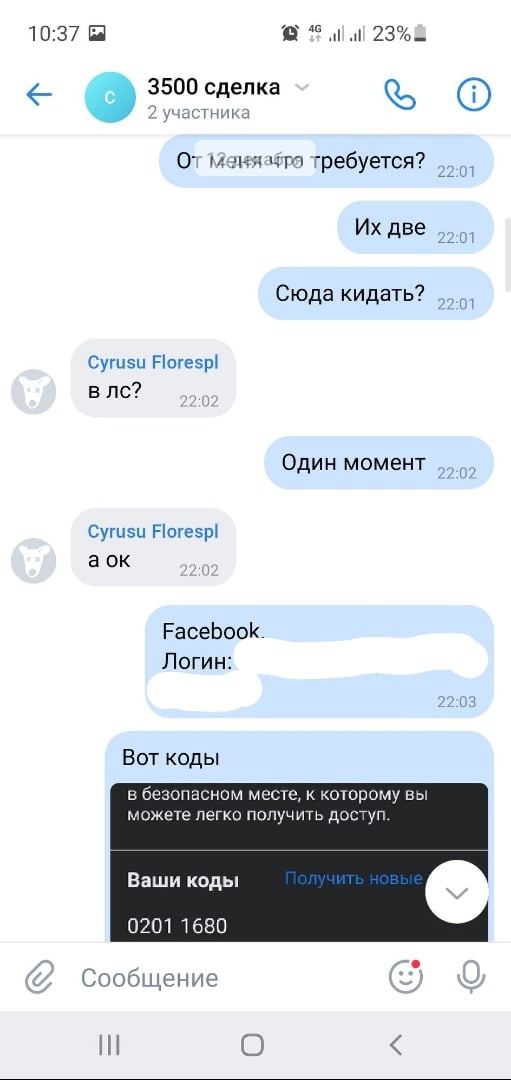
Task: Open recent apps from the navigation bar
Action: click(x=110, y=1045)
